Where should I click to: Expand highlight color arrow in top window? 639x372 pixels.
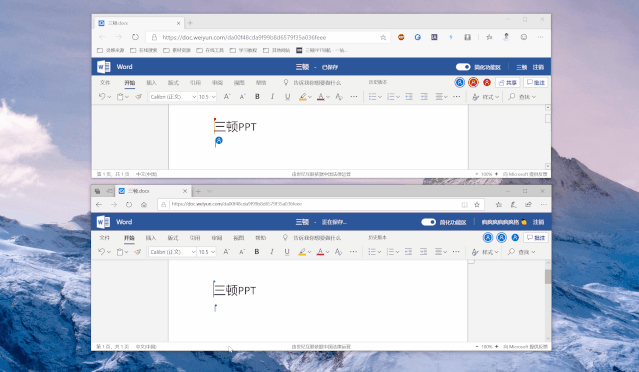tap(310, 97)
